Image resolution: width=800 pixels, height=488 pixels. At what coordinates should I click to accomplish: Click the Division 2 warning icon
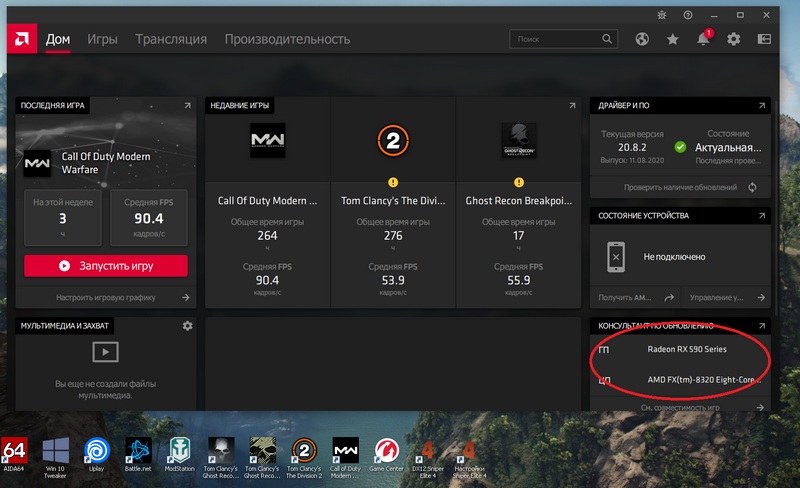point(393,182)
